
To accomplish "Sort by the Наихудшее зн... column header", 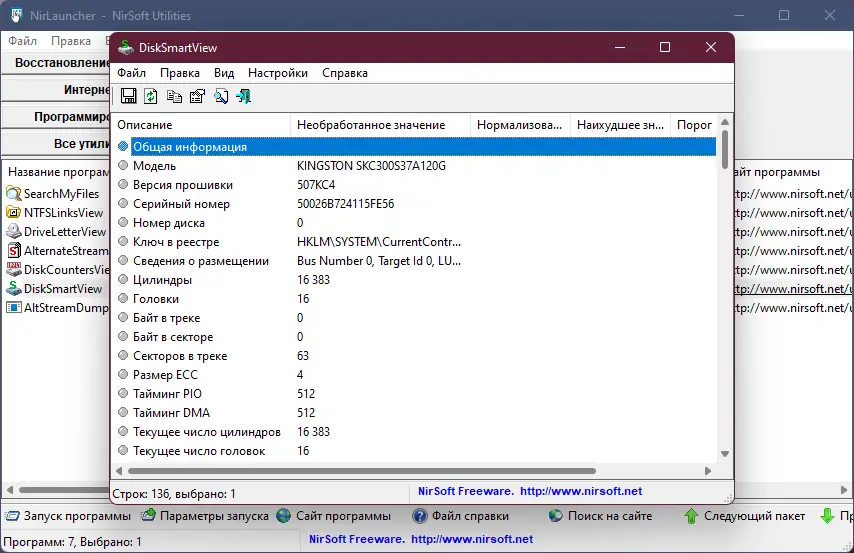I will tap(620, 125).
